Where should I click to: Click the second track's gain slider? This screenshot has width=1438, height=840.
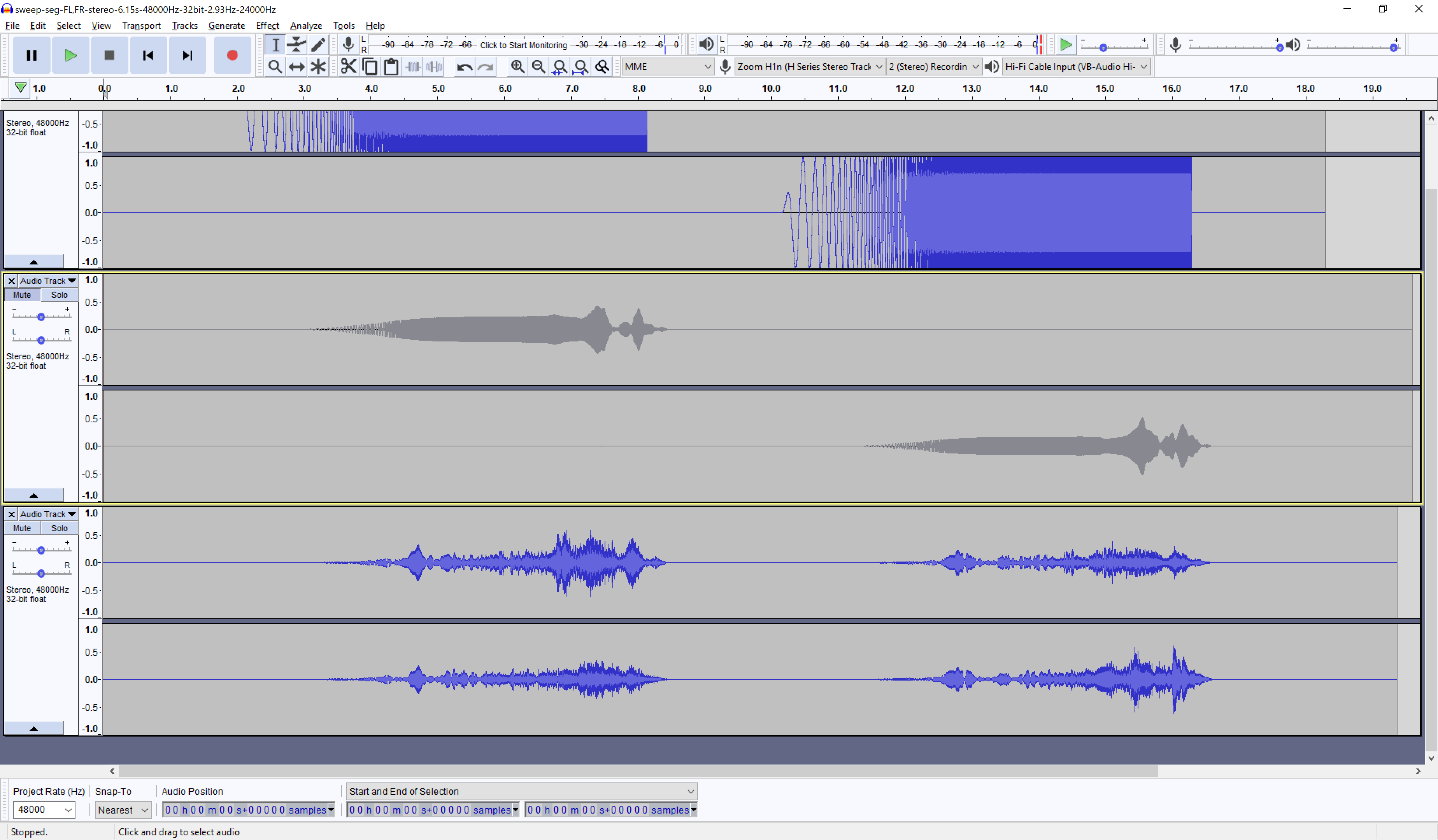tap(41, 317)
